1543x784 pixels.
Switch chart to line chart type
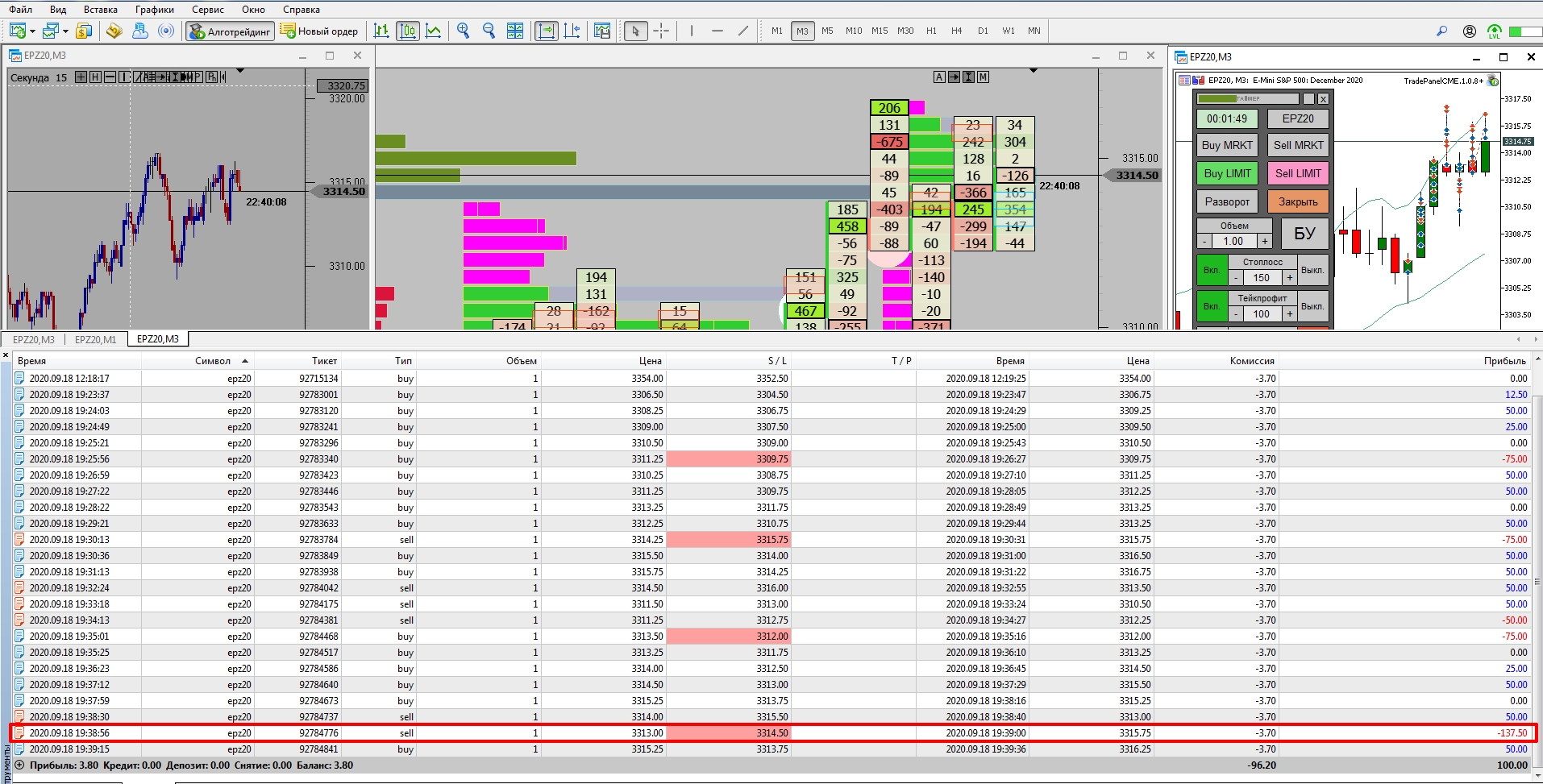[434, 31]
